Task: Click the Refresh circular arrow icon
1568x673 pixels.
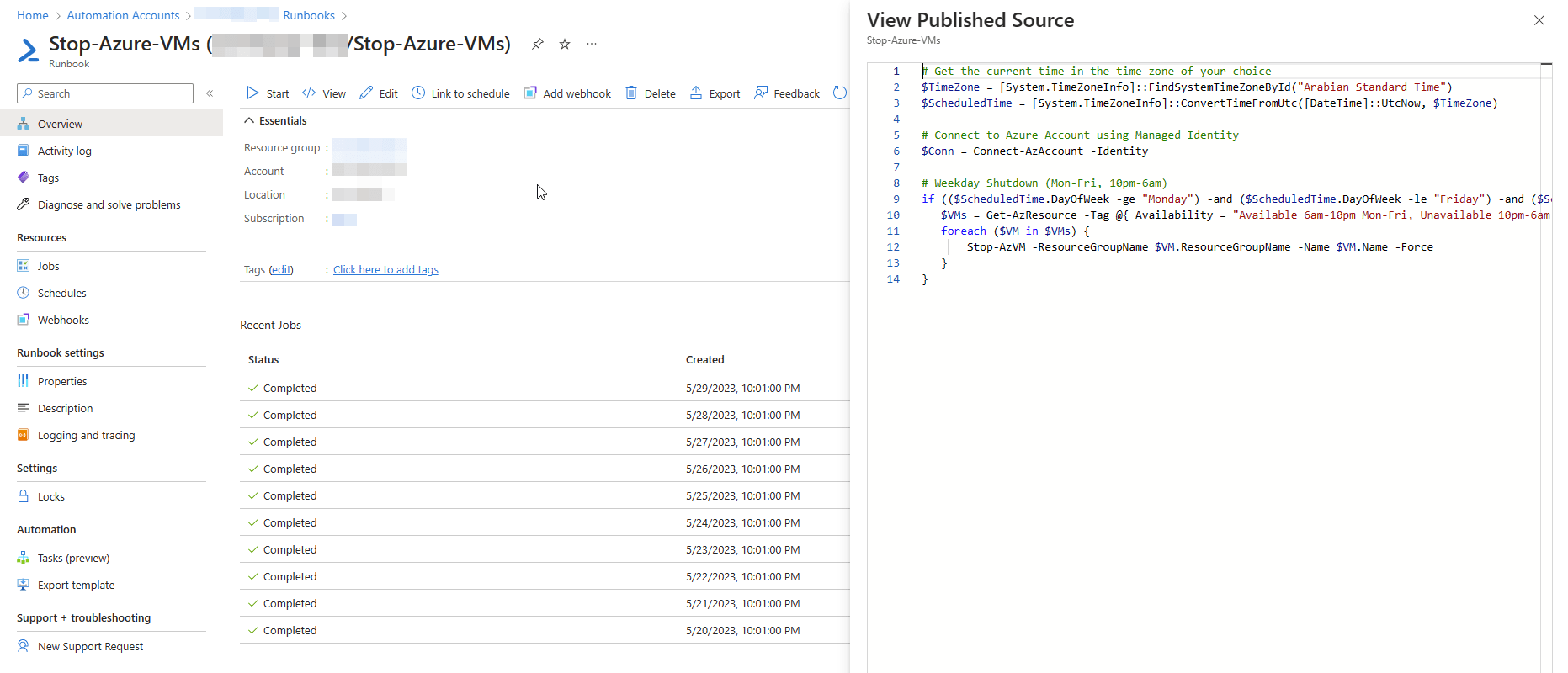Action: pos(839,93)
